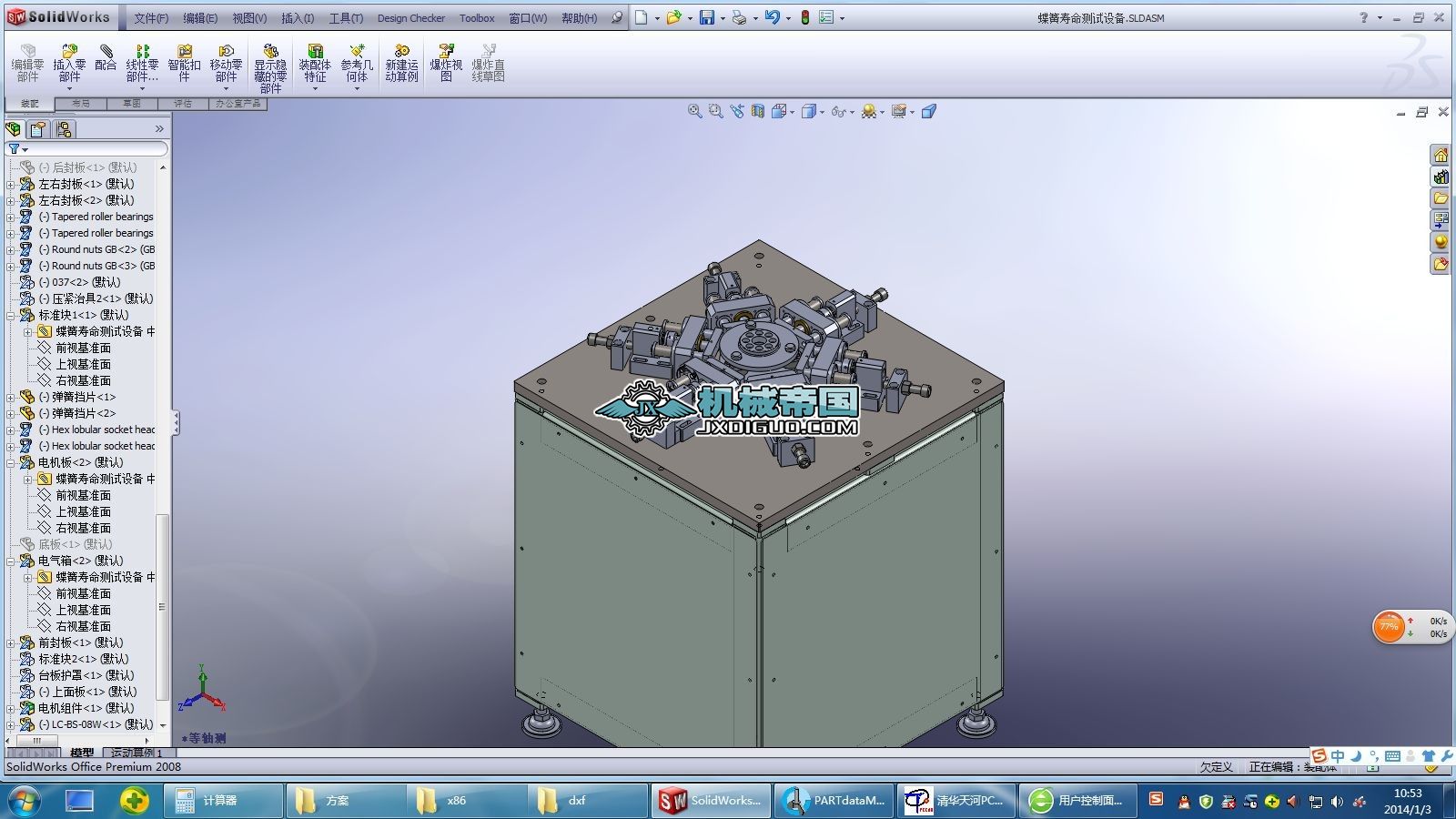The image size is (1456, 819).
Task: Save the assembly with the floppy icon
Action: (707, 17)
